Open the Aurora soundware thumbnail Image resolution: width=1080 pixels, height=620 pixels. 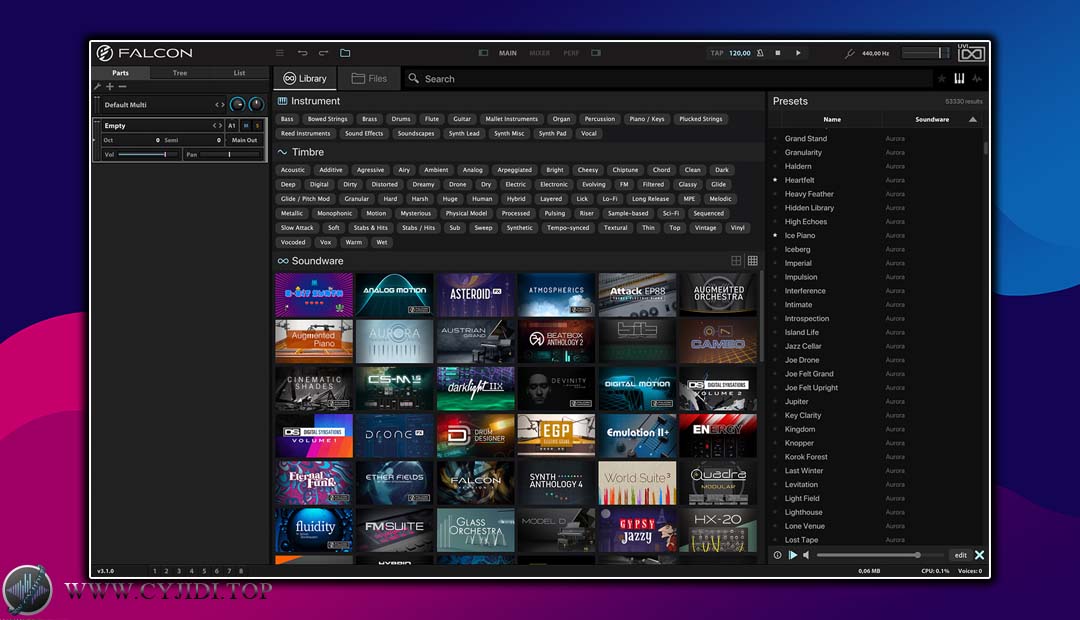[395, 341]
